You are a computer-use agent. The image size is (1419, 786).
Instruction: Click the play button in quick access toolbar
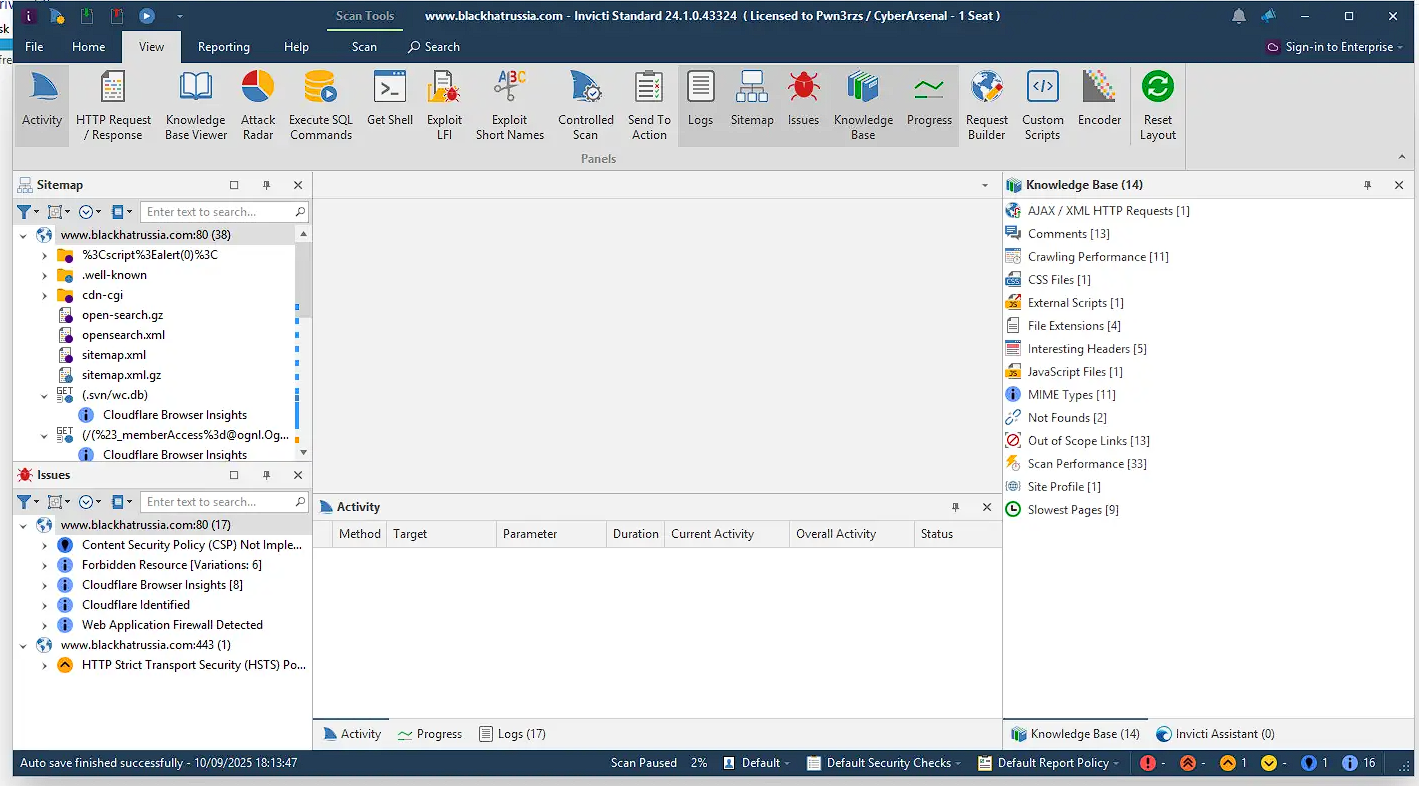coord(147,16)
